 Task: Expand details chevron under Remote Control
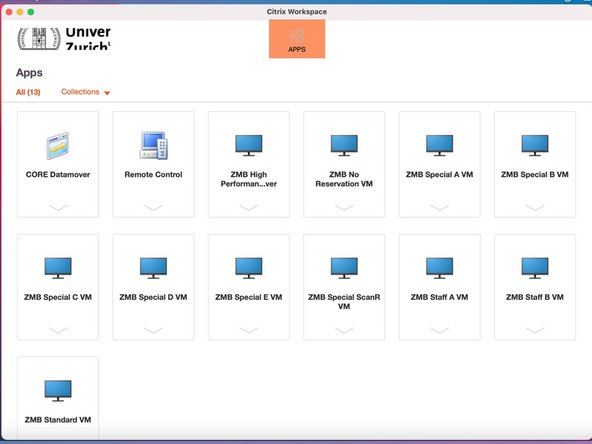click(153, 207)
